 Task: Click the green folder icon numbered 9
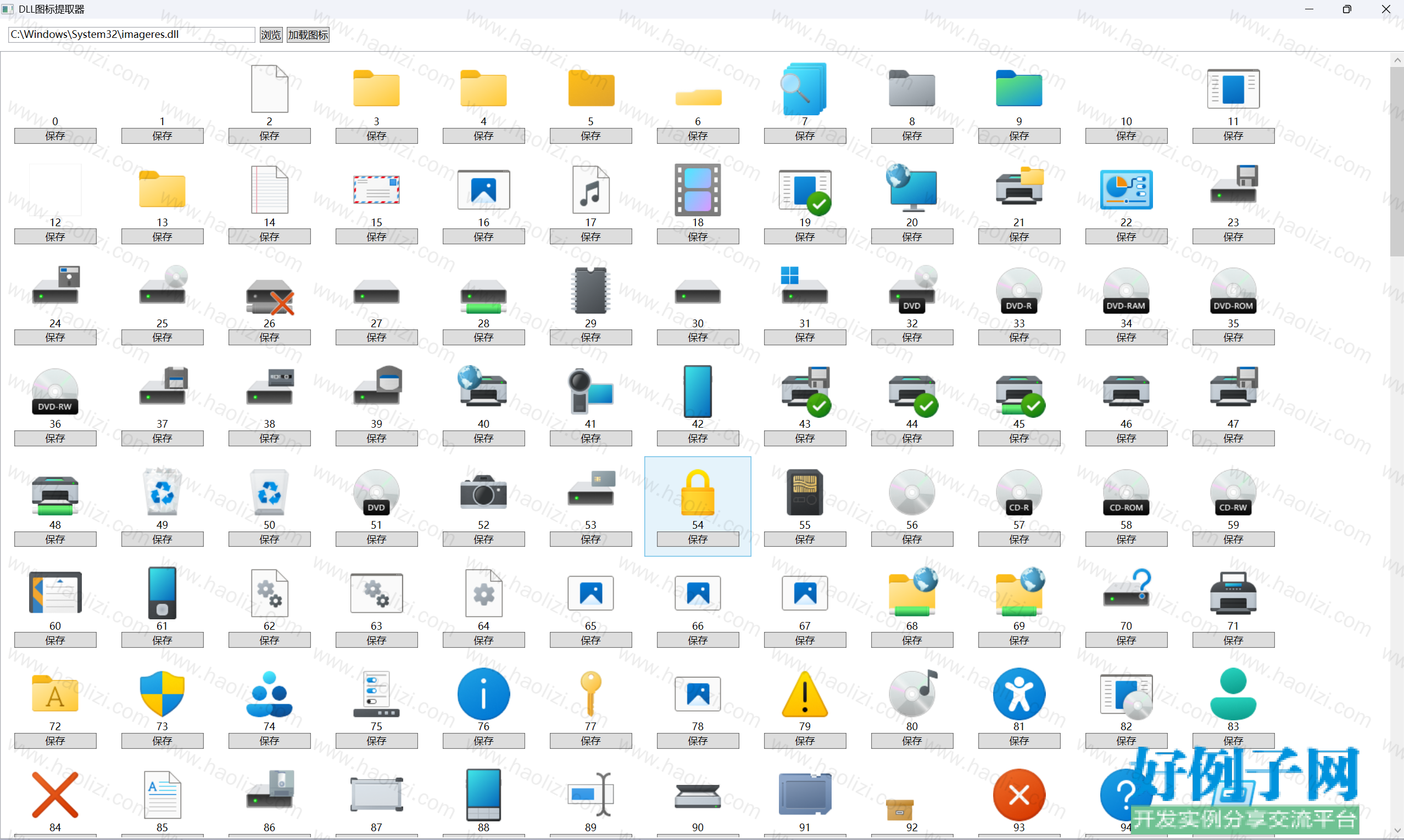pyautogui.click(x=1019, y=89)
